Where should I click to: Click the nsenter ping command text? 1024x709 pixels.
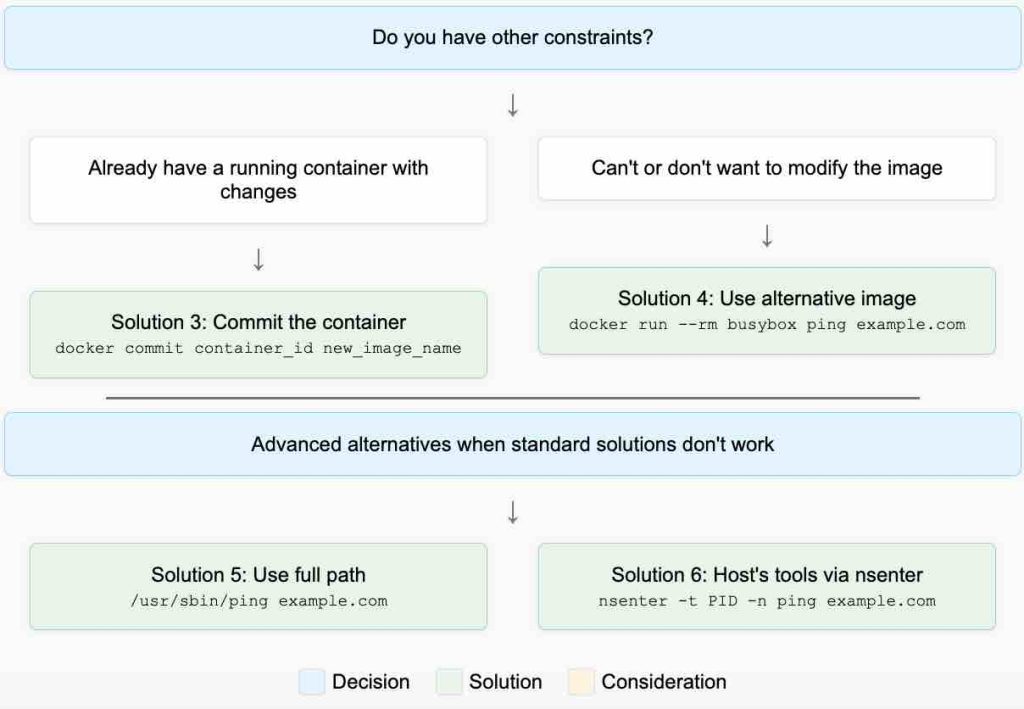click(767, 601)
